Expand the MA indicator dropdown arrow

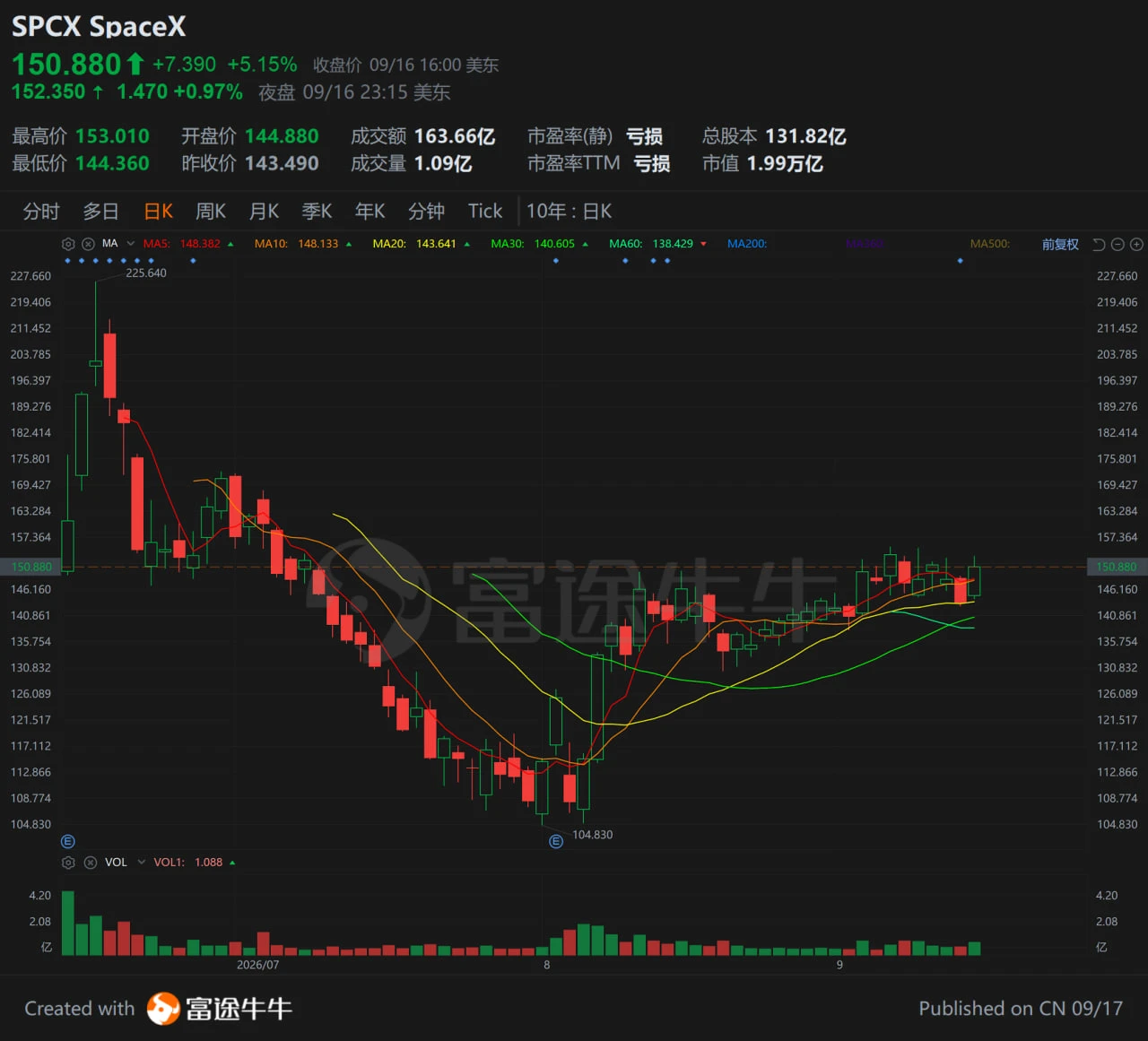point(130,244)
